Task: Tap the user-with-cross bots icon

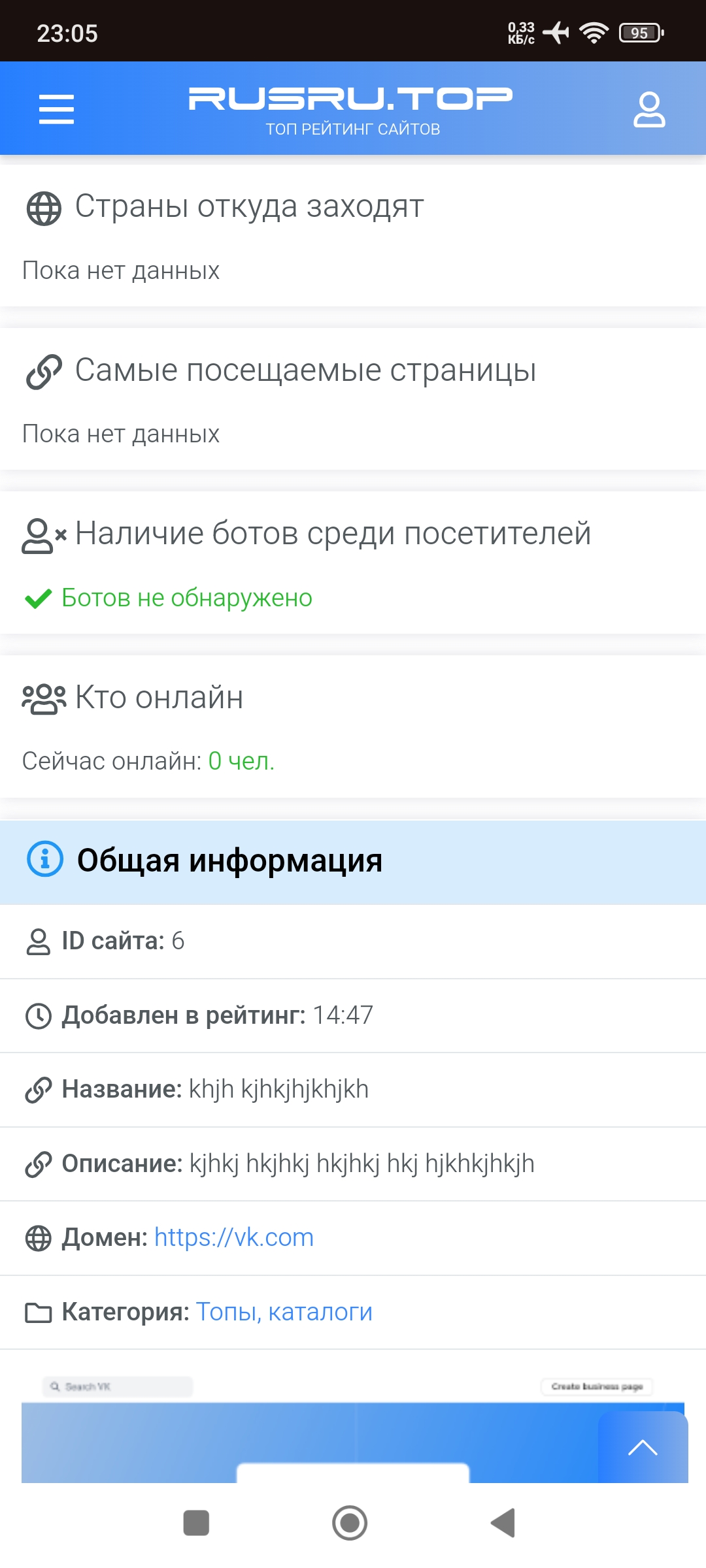Action: 44,536
